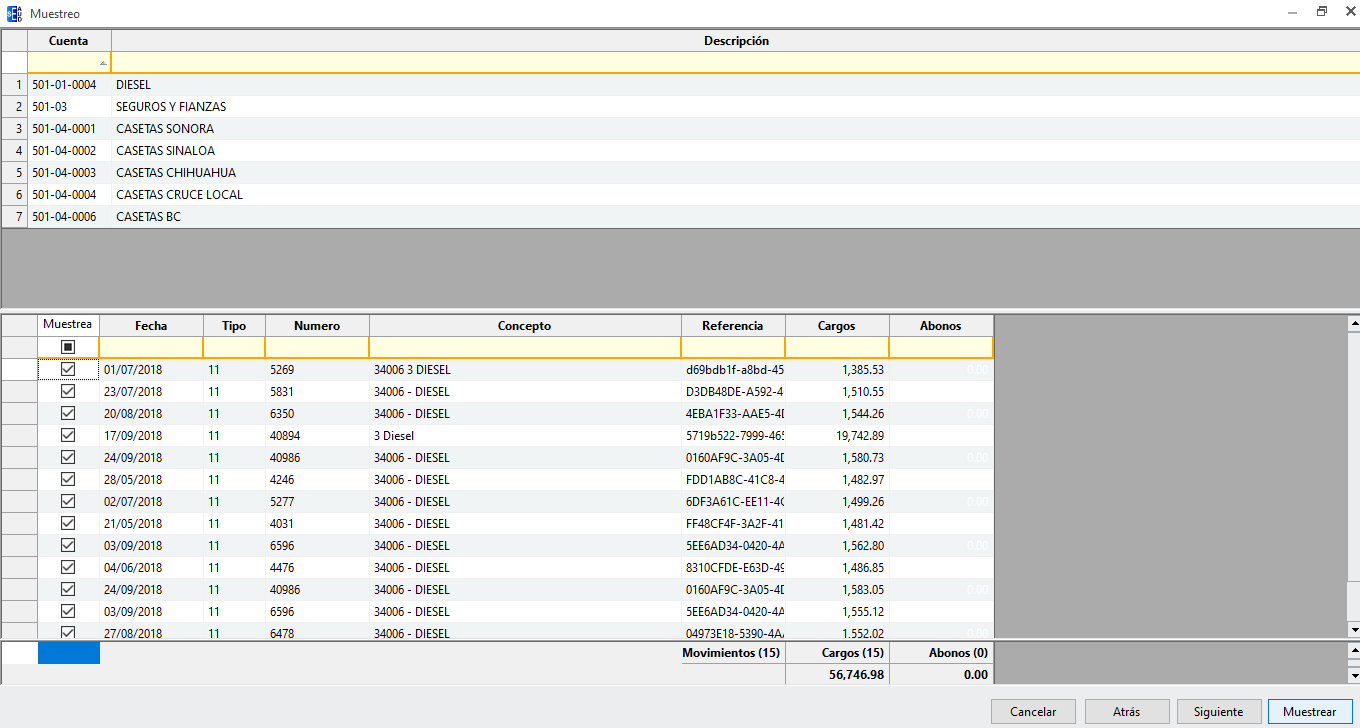Uncheck the Muestrea box for 17/09/2018 row

click(x=68, y=435)
